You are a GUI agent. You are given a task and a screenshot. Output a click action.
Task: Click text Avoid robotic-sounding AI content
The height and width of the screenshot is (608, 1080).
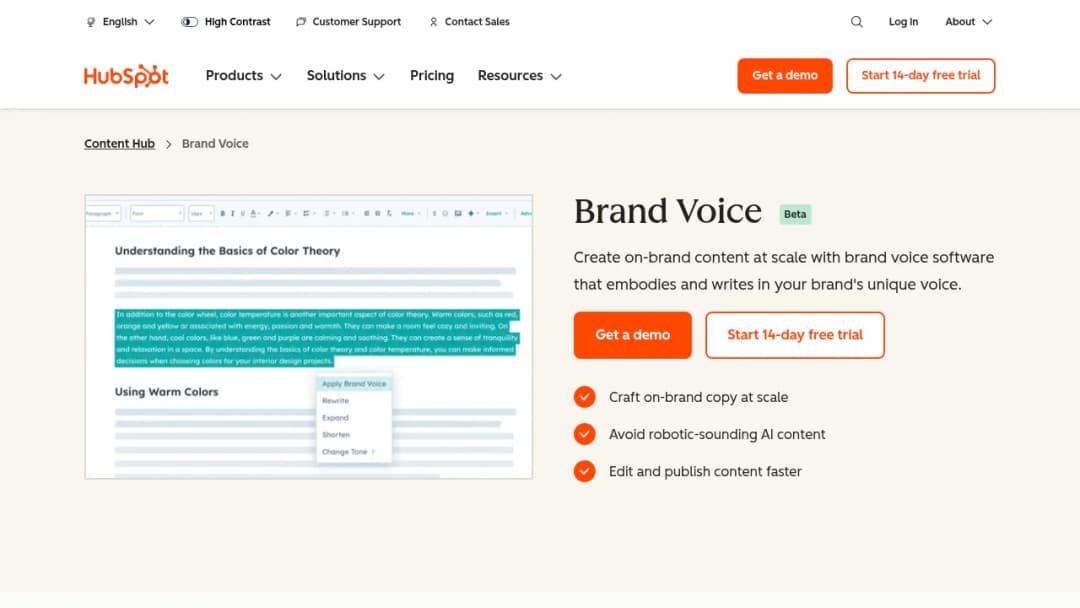pos(717,434)
